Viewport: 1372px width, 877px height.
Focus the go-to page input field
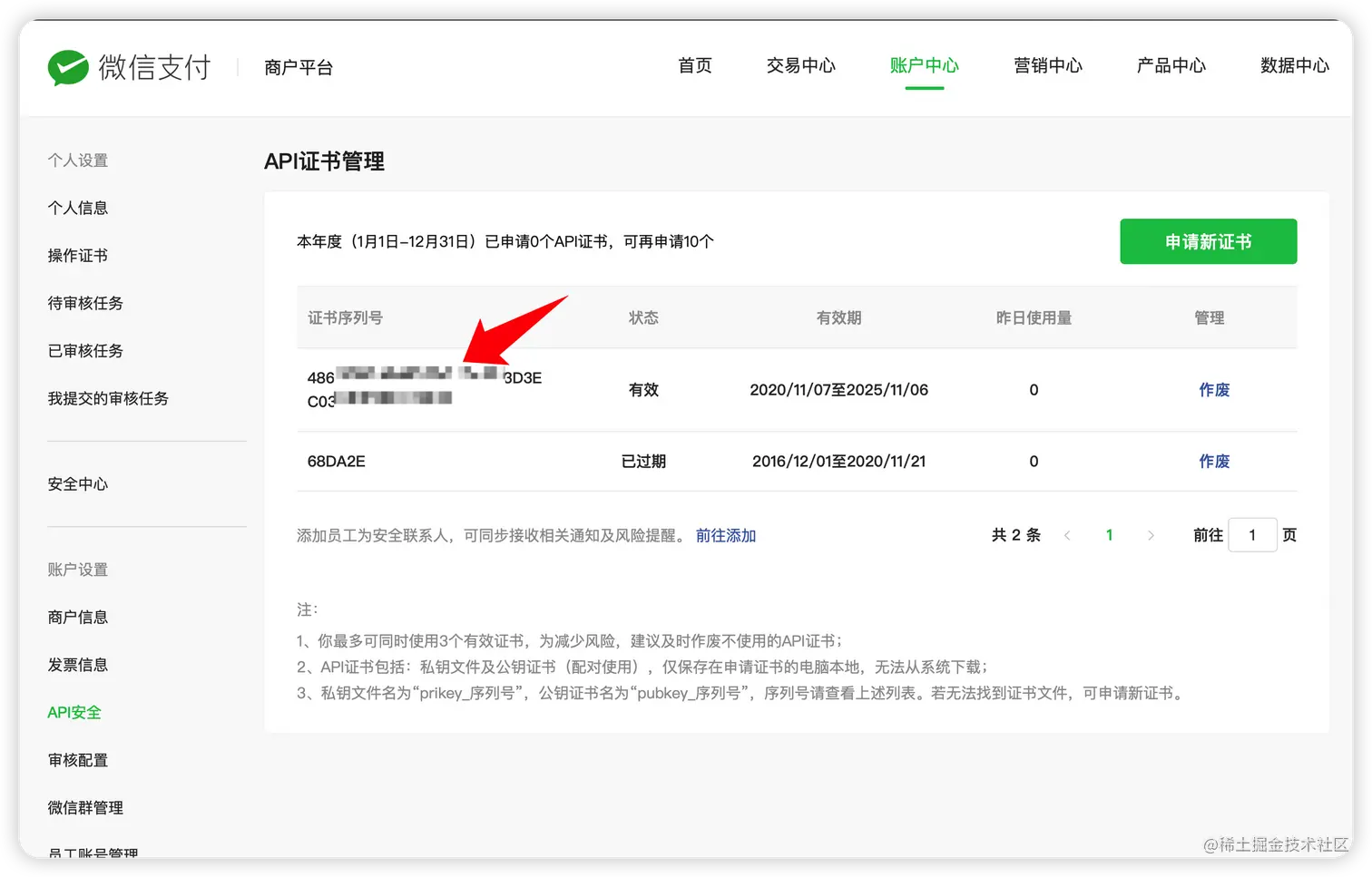pos(1252,535)
